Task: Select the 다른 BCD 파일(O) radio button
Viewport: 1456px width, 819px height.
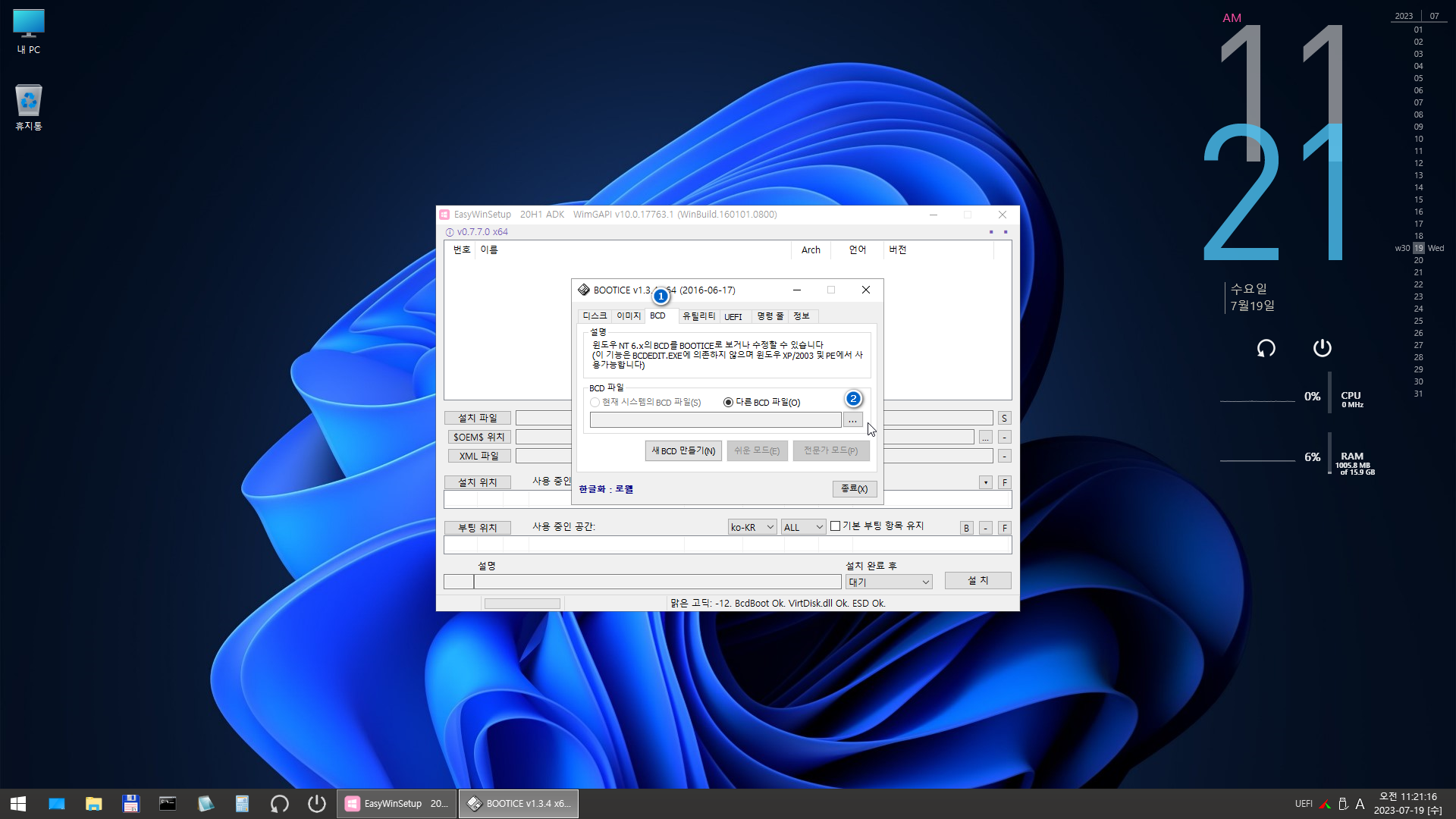Action: (x=728, y=403)
